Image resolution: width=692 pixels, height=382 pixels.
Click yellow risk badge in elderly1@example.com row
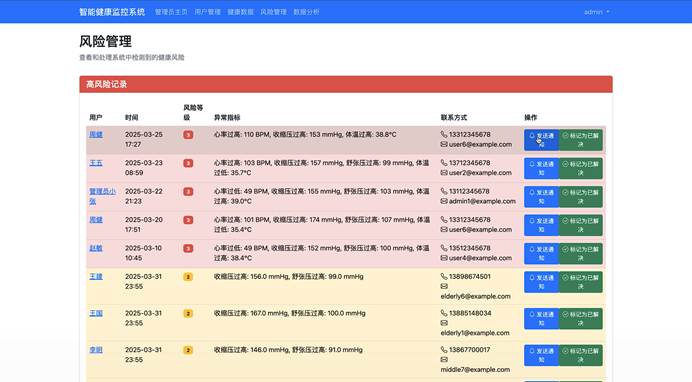pyautogui.click(x=188, y=313)
